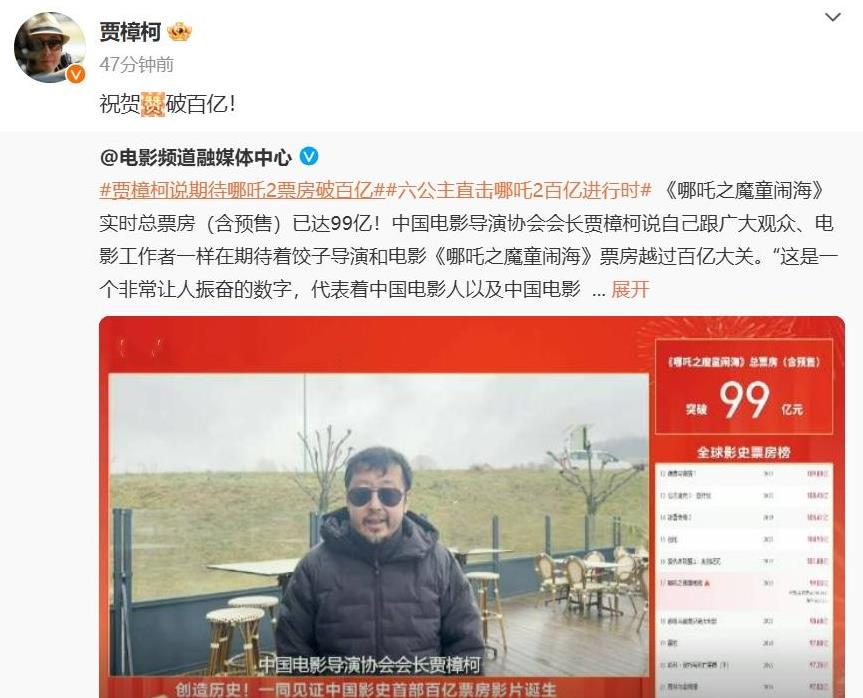Open hashtag #贾樟柯说期待哪吒2票房破百亿#
The height and width of the screenshot is (698, 863).
point(242,190)
